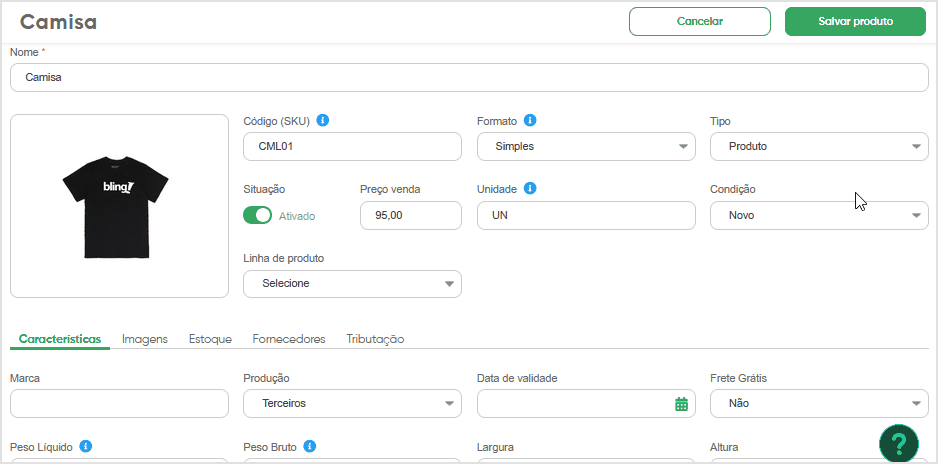Open the Formato dropdown showing Simples

[586, 146]
